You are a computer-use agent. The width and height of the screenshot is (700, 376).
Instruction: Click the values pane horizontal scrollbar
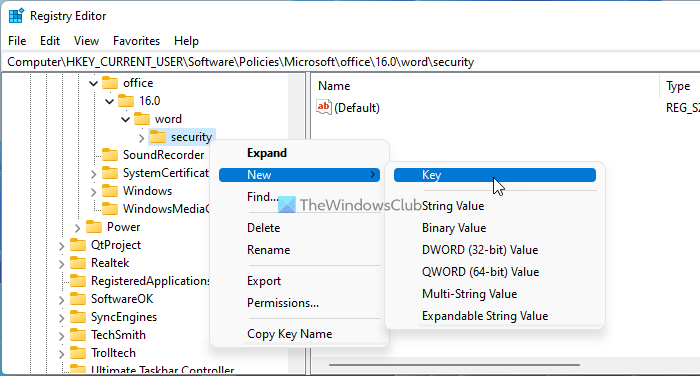click(454, 365)
